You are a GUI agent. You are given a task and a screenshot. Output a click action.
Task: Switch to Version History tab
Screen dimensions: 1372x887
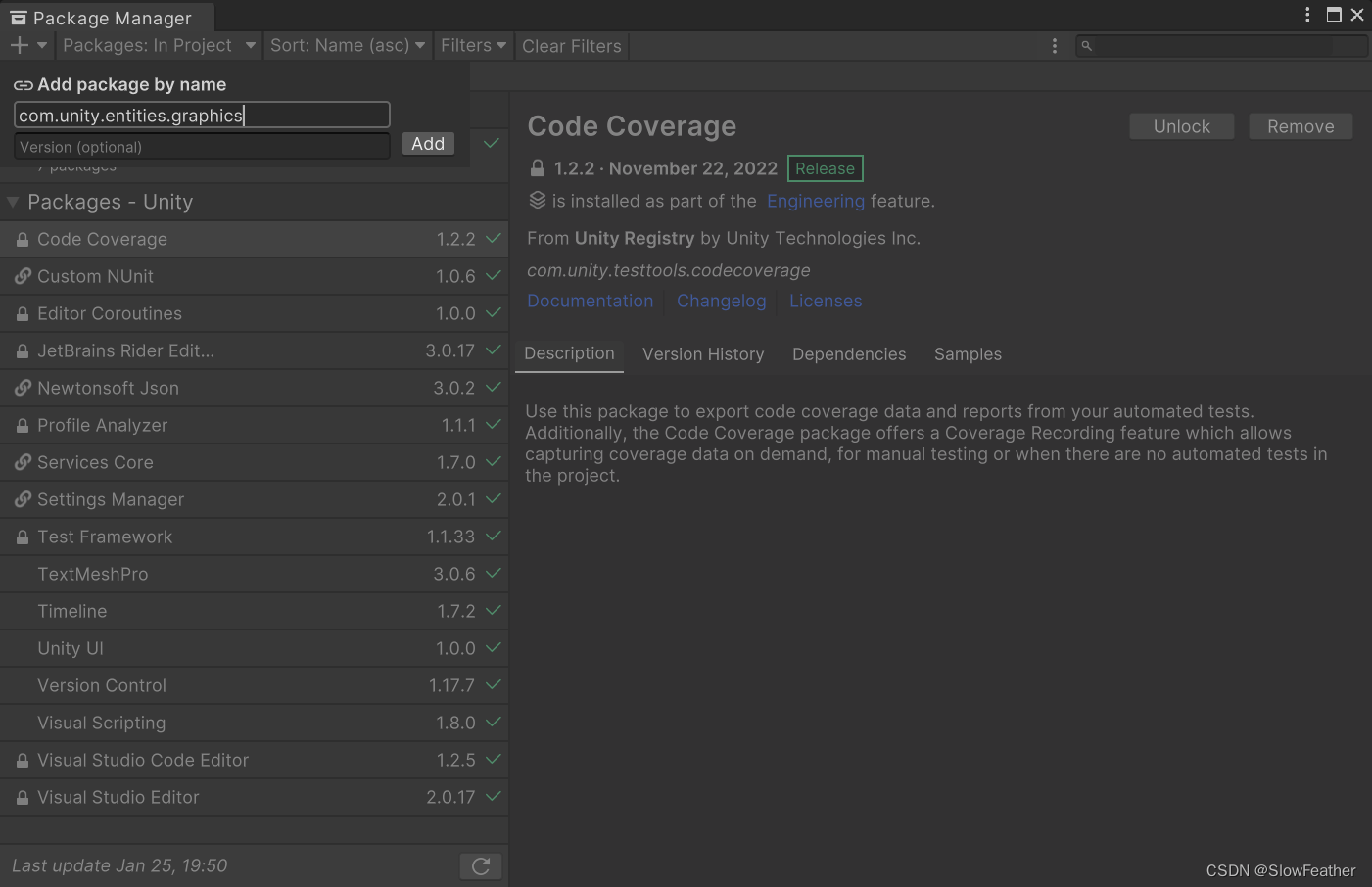(703, 354)
